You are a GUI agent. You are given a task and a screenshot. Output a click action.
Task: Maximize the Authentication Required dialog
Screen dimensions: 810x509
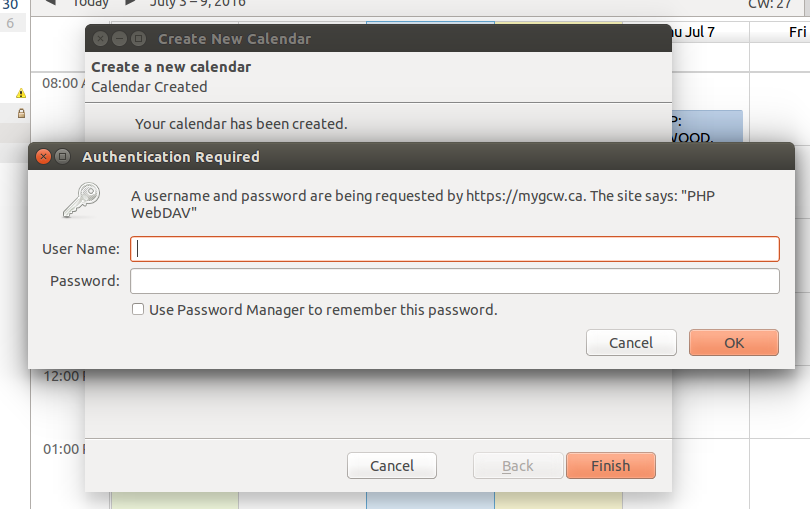(x=63, y=156)
